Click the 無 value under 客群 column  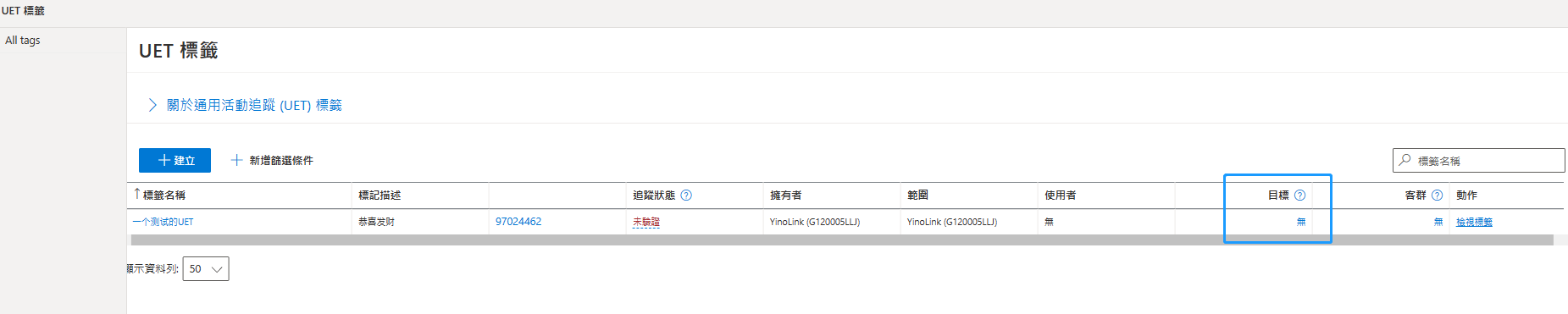coord(1438,222)
